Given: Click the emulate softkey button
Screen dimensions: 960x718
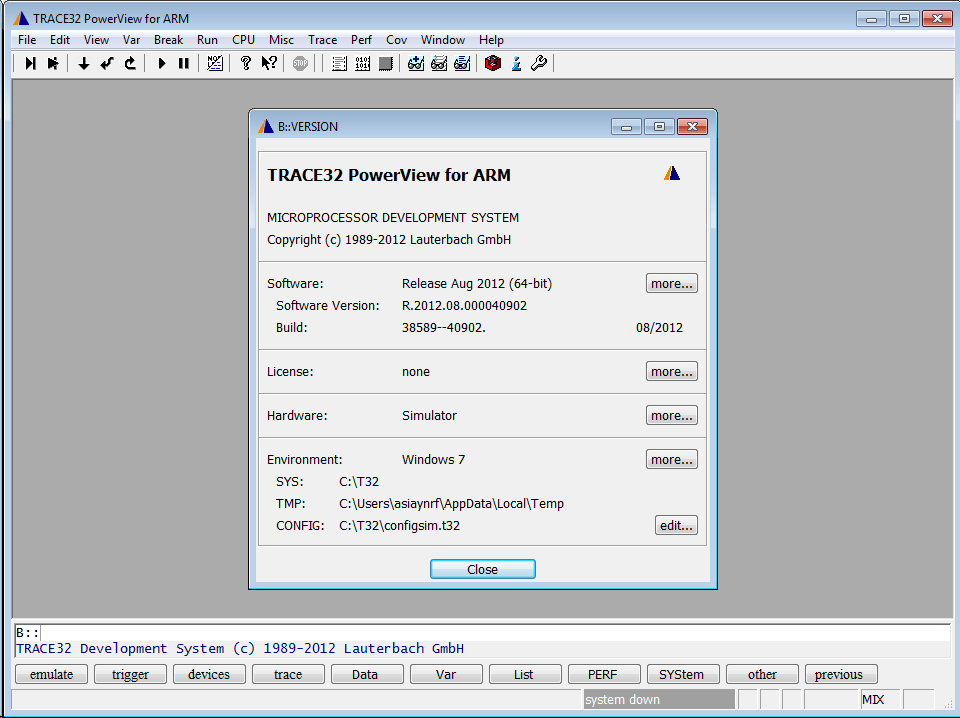Looking at the screenshot, I should point(51,675).
